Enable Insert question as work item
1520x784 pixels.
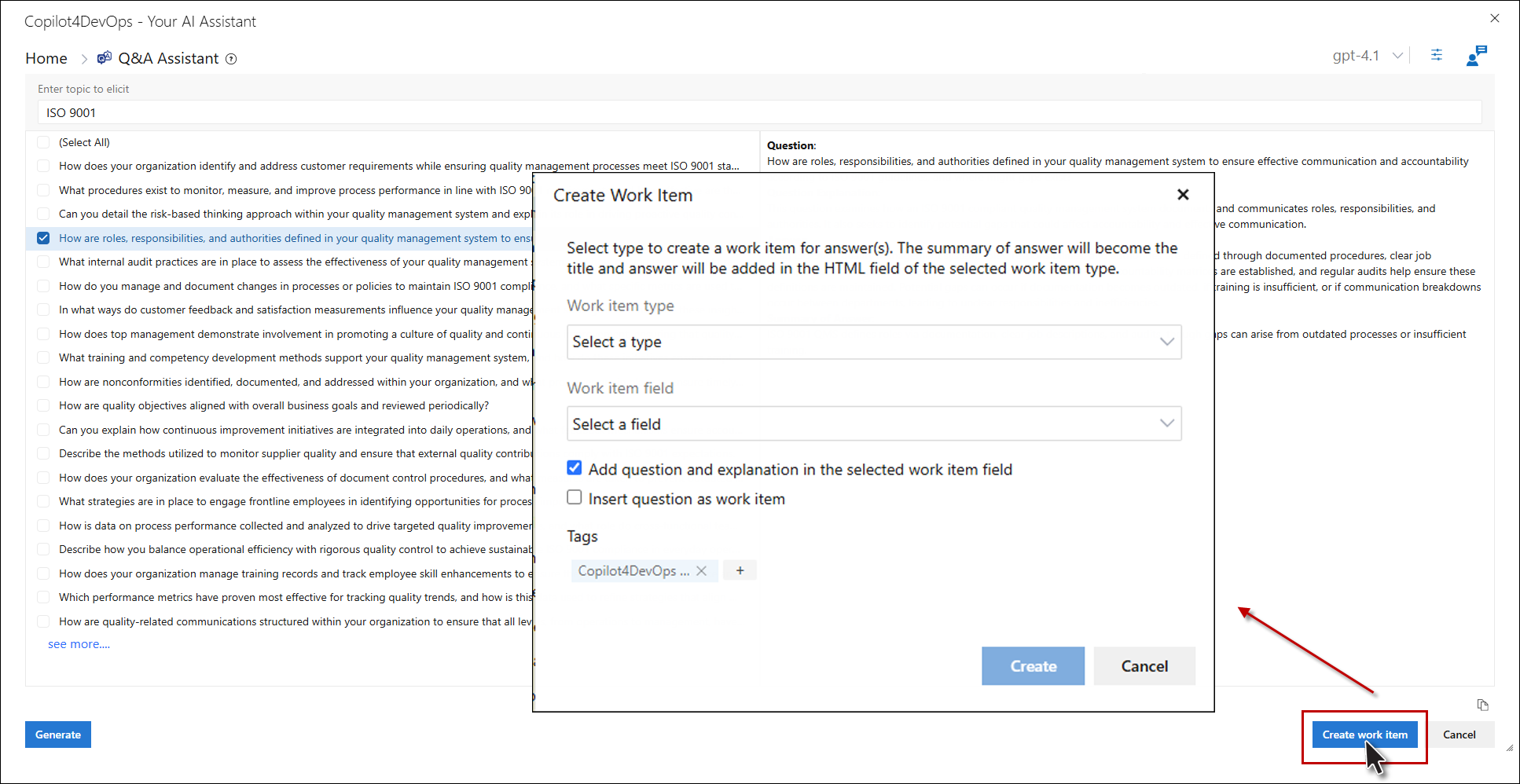pyautogui.click(x=575, y=498)
